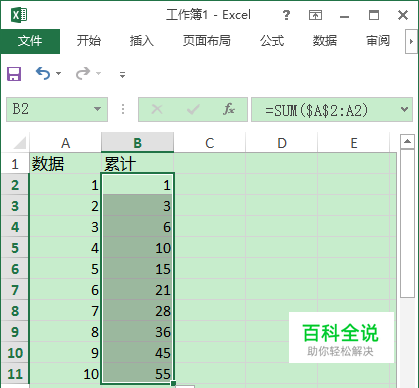Select column B header
Screen dimensions: 419x388
[x=137, y=143]
